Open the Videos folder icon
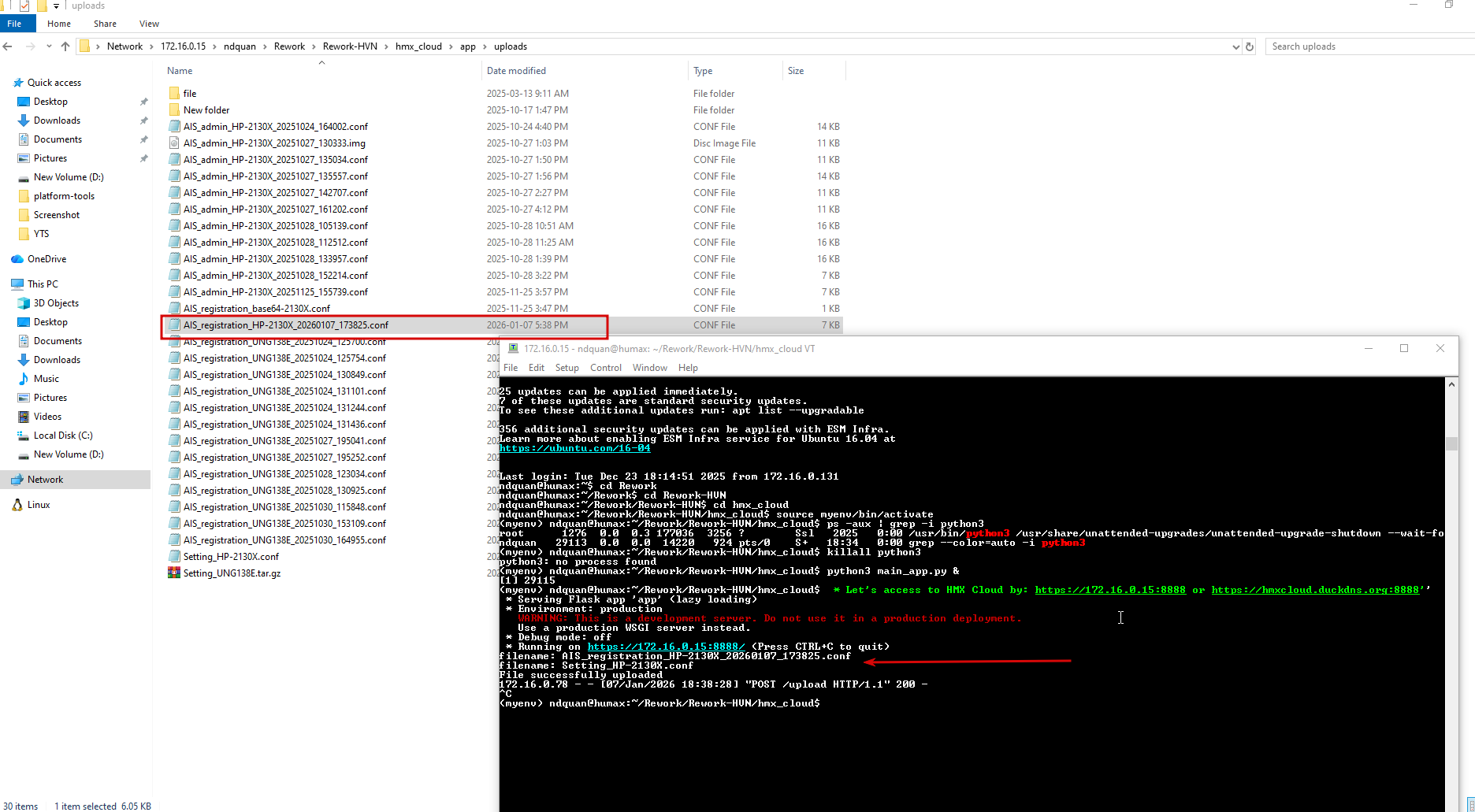1475x812 pixels. [x=24, y=417]
